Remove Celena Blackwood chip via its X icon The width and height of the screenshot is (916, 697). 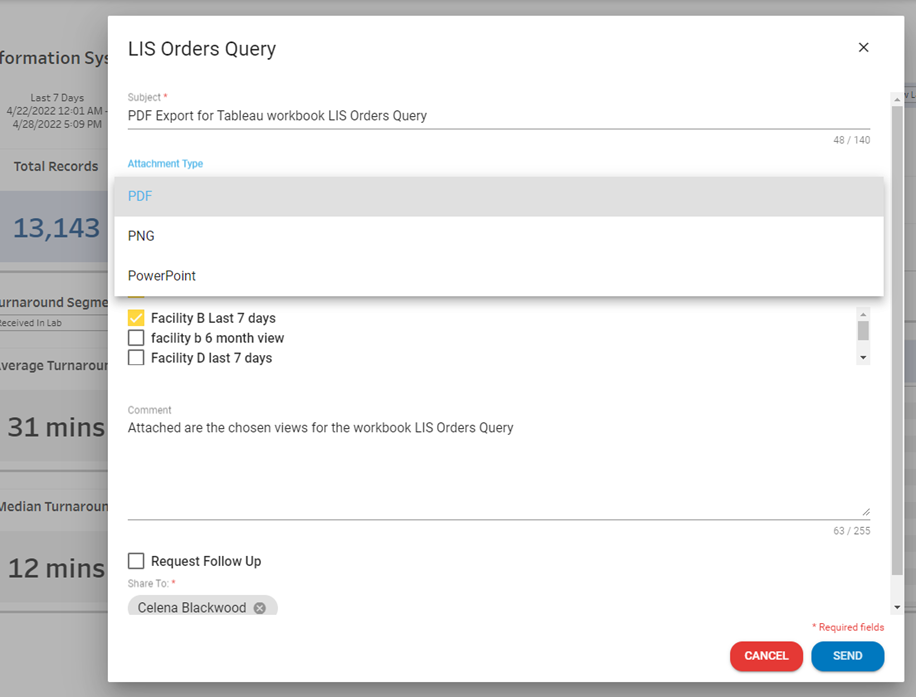point(260,608)
